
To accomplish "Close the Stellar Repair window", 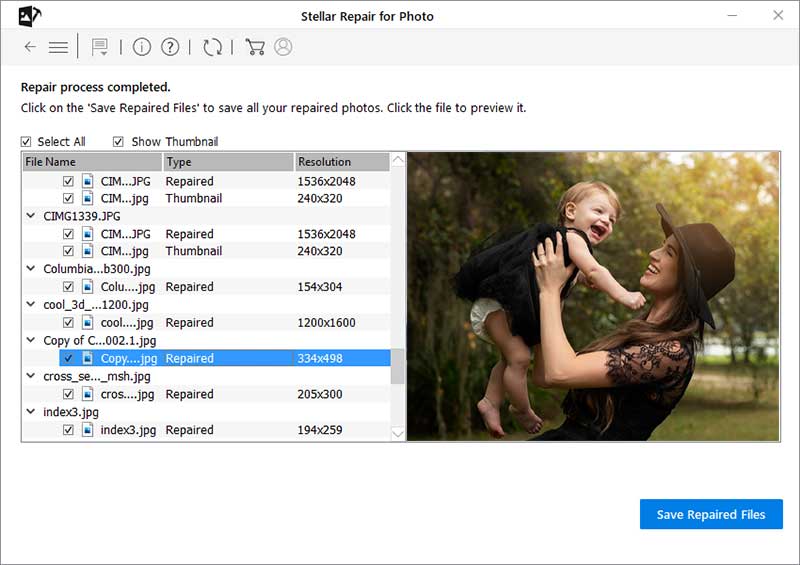I will (x=778, y=15).
